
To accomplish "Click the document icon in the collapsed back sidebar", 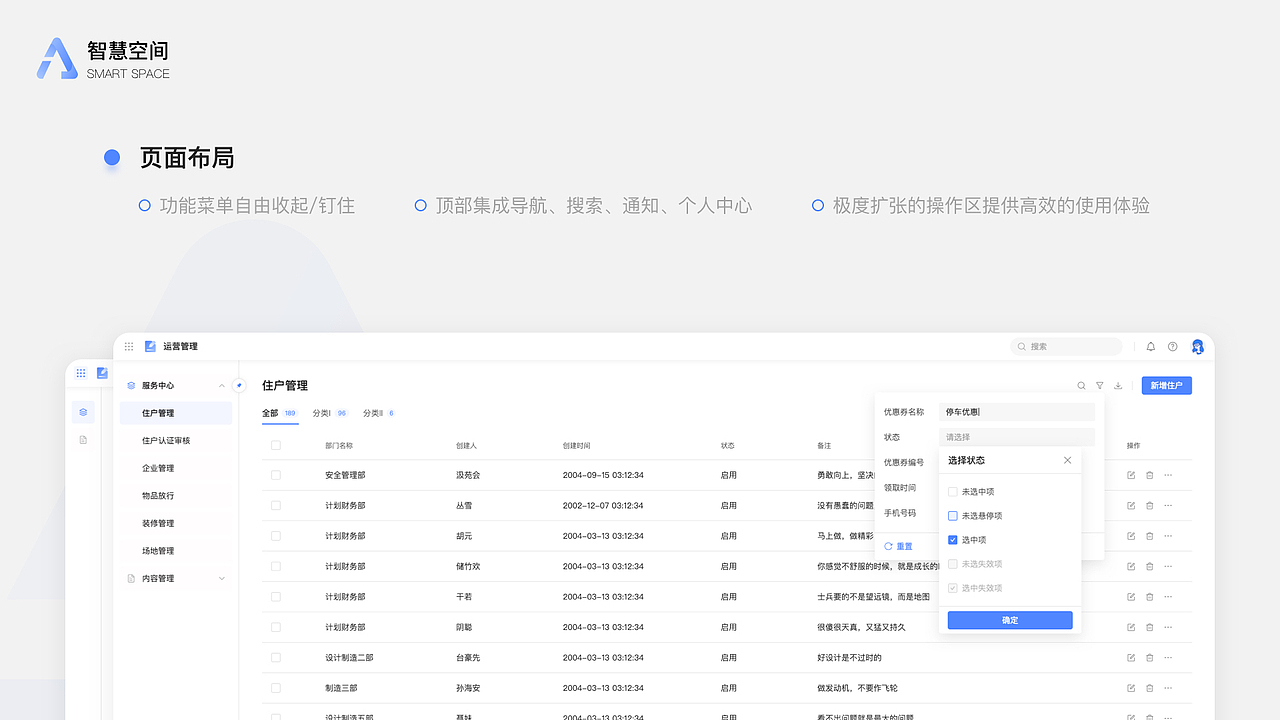I will pyautogui.click(x=83, y=439).
